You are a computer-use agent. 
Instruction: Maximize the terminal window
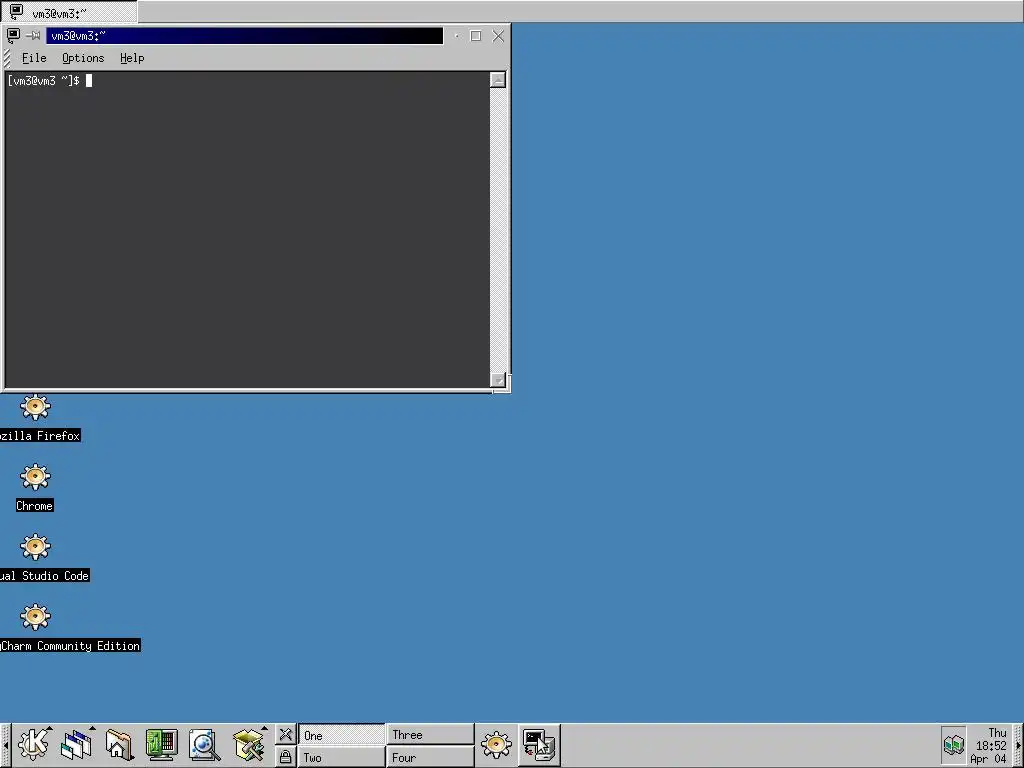pyautogui.click(x=475, y=36)
